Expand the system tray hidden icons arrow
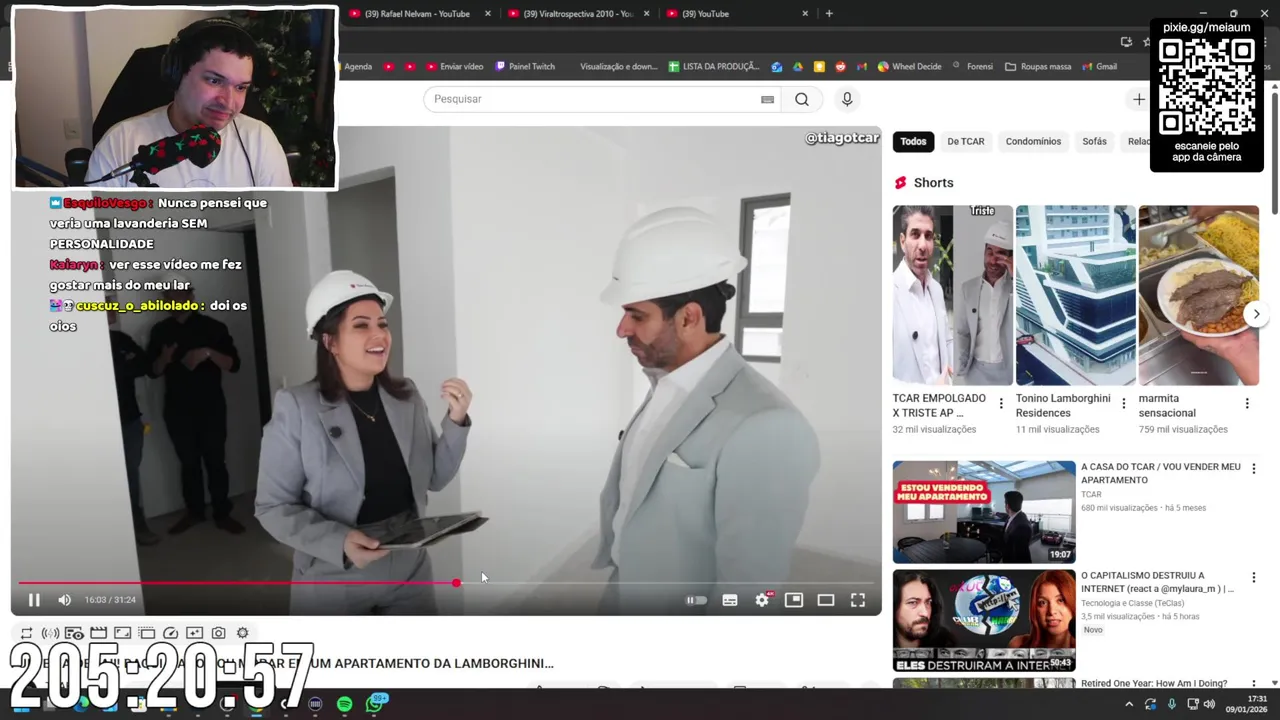Image resolution: width=1280 pixels, height=720 pixels. pyautogui.click(x=1129, y=704)
